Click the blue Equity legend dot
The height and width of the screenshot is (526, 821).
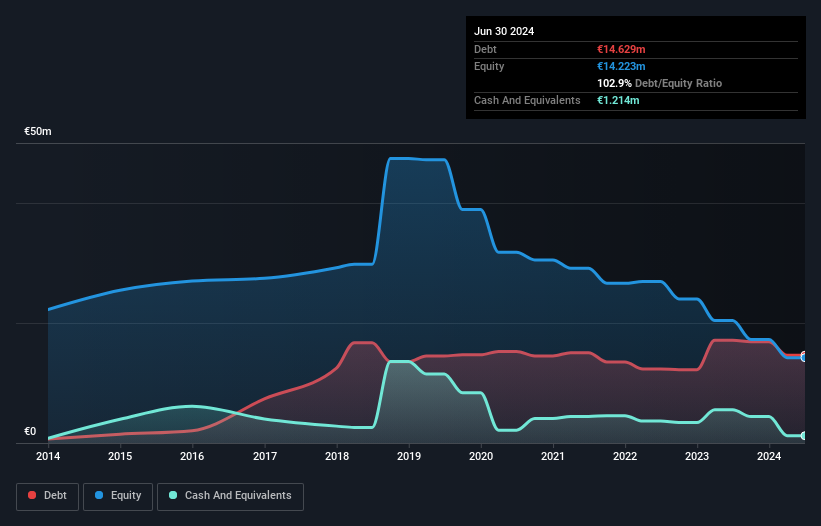point(99,495)
